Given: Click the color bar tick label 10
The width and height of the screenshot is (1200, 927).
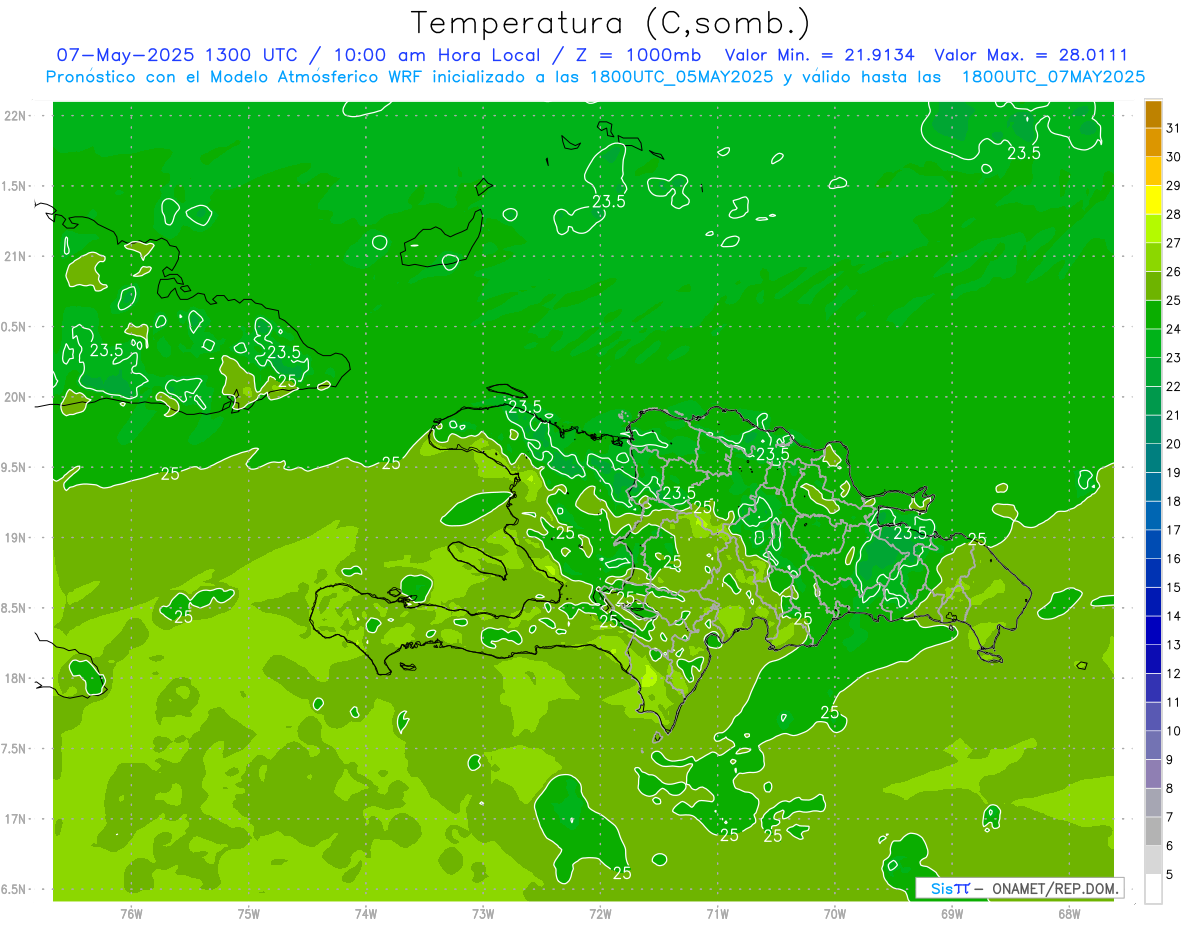Looking at the screenshot, I should (1173, 731).
